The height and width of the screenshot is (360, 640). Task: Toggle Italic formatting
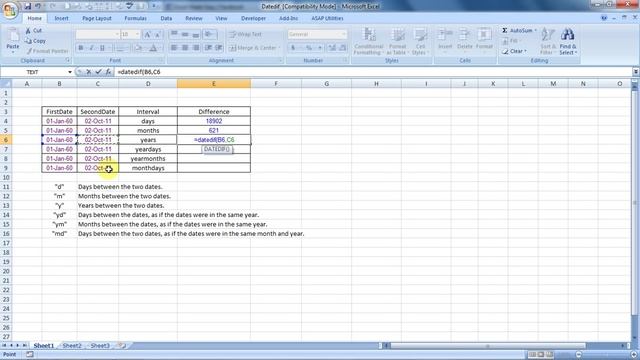point(91,48)
